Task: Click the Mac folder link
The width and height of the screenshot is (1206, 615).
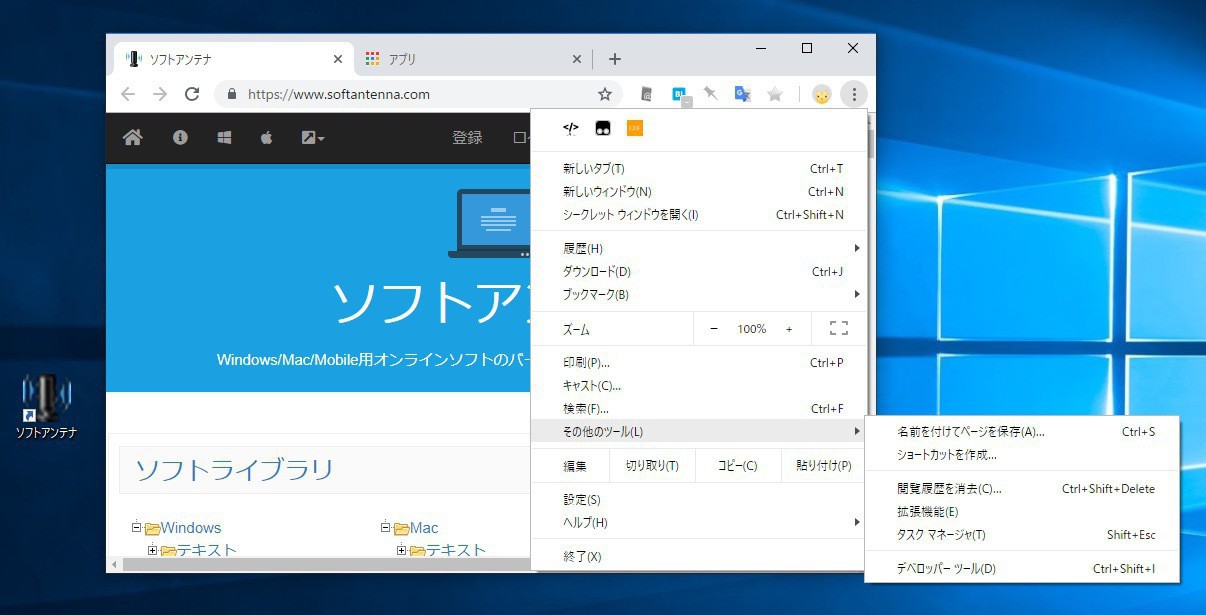Action: 424,528
